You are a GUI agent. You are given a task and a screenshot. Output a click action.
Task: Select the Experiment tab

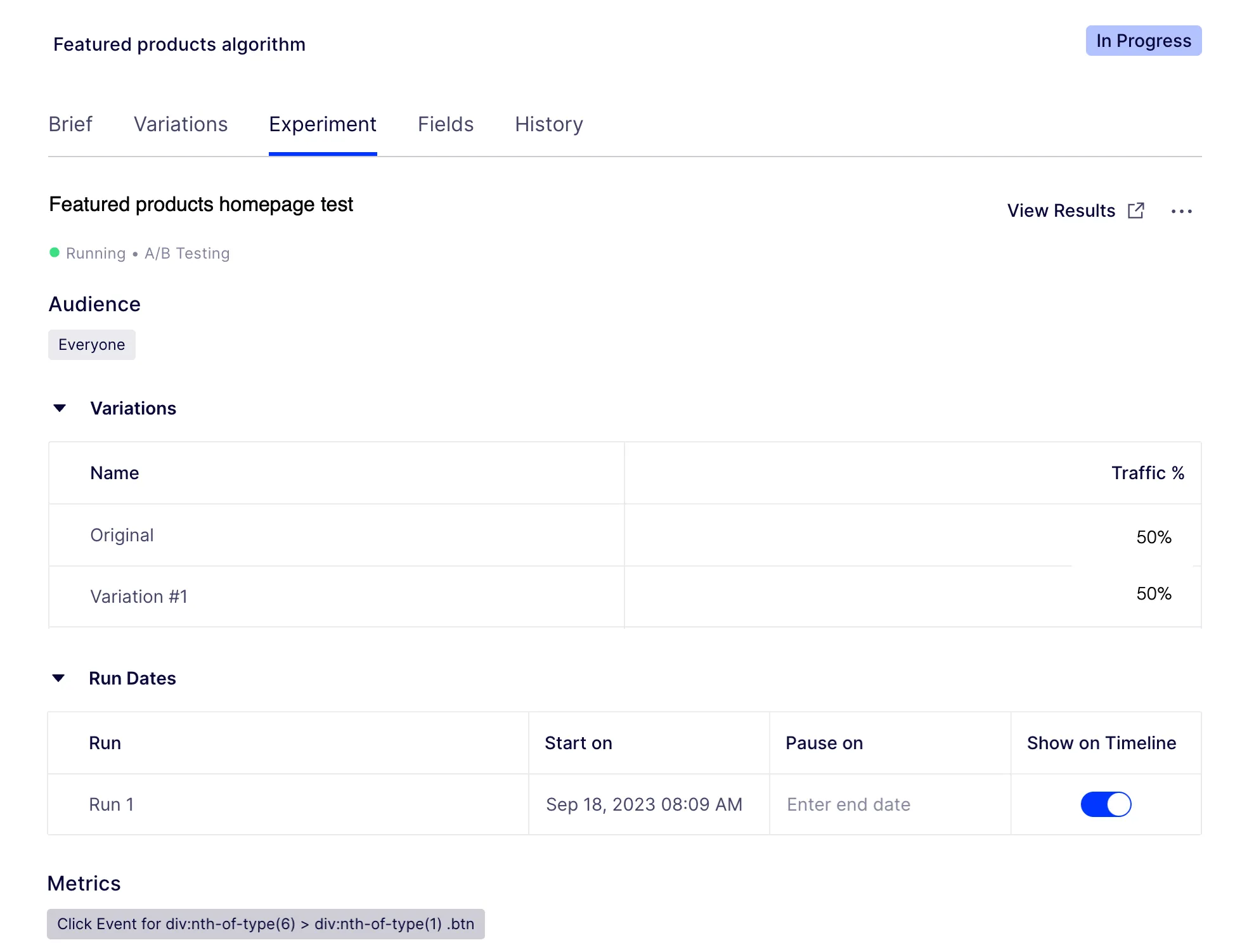click(323, 124)
